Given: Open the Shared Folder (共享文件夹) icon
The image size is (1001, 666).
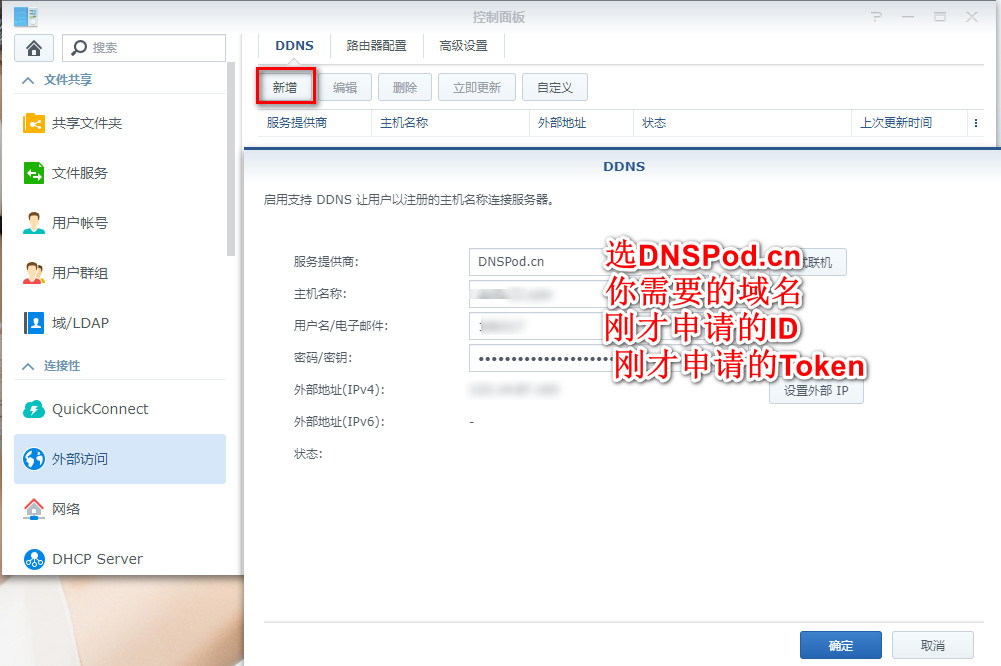Looking at the screenshot, I should [34, 123].
